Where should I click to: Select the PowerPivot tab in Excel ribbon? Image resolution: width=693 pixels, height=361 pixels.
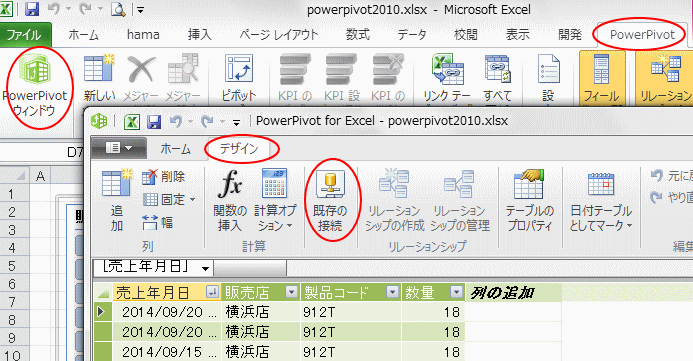(642, 35)
